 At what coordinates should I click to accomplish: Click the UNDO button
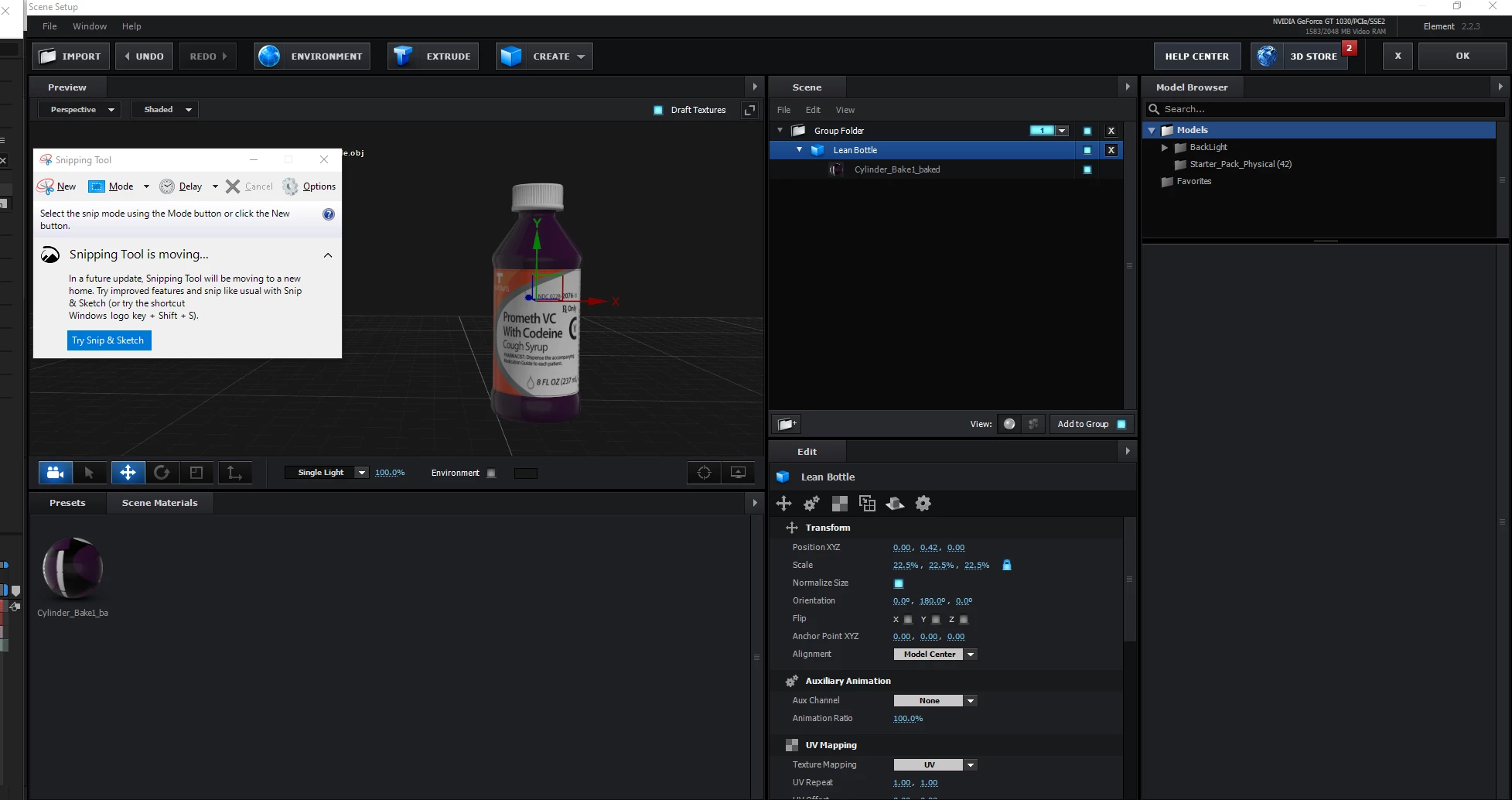[144, 56]
